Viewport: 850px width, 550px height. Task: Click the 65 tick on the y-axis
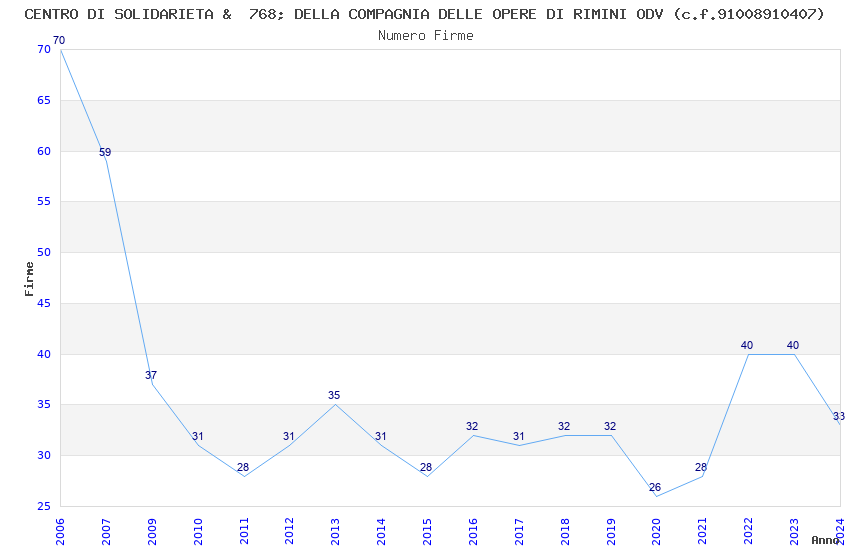[44, 100]
